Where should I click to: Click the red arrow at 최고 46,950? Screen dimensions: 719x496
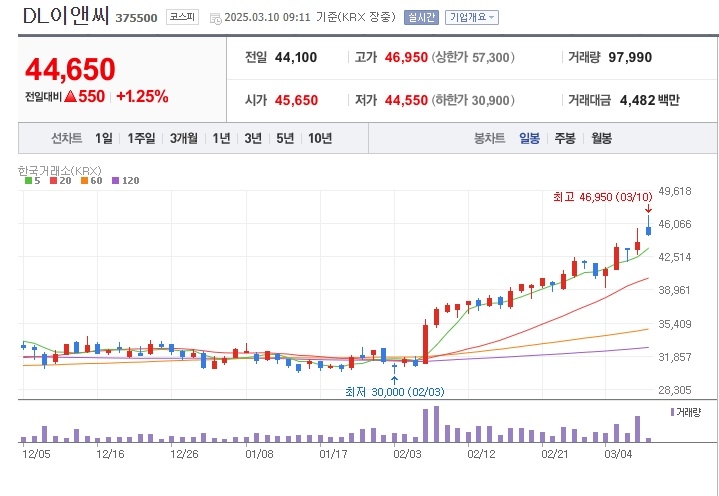click(648, 209)
